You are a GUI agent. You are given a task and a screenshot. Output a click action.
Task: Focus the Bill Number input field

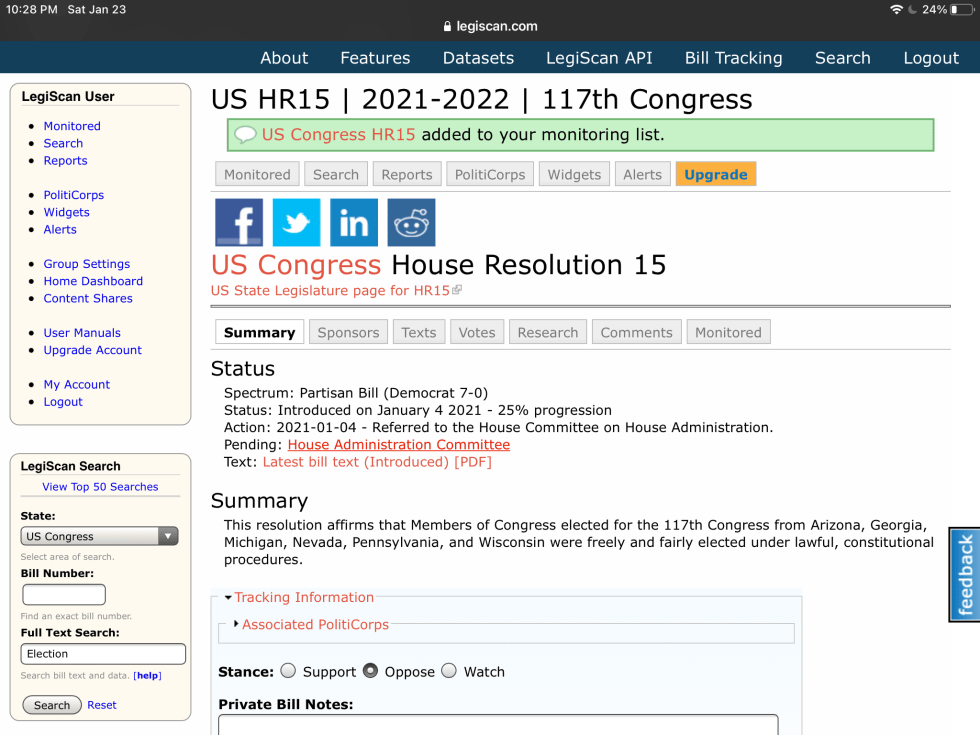coord(64,594)
